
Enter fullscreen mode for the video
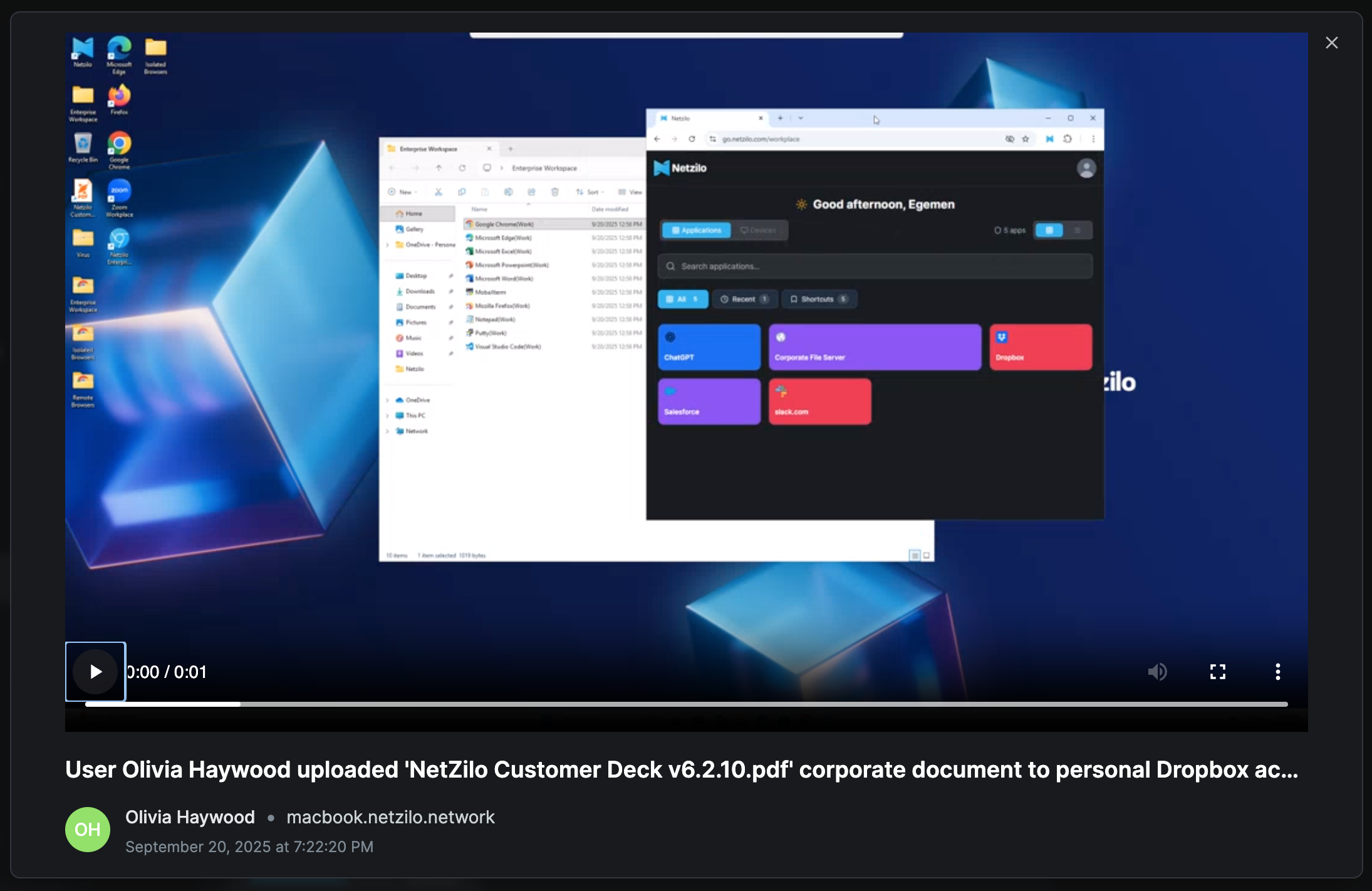click(1217, 672)
